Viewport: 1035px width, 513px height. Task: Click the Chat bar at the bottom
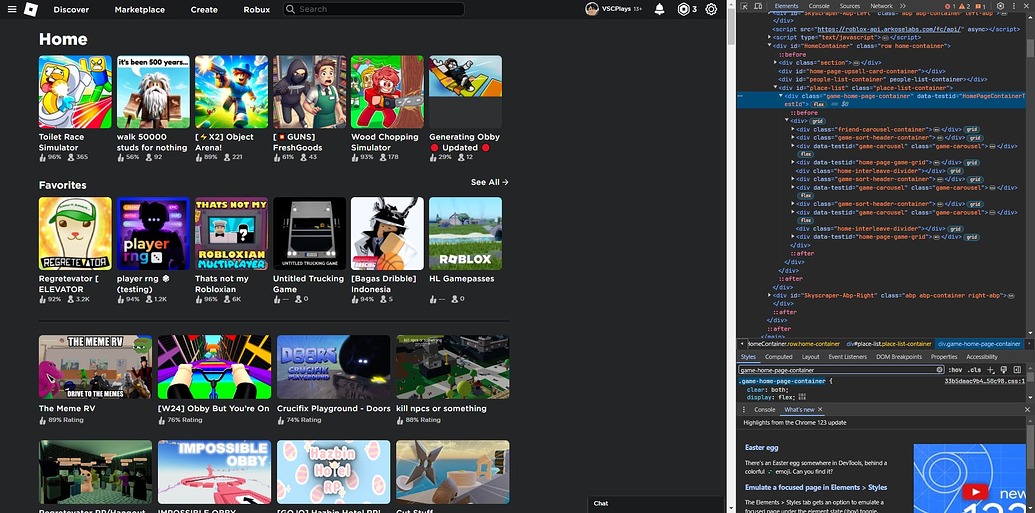coord(655,504)
